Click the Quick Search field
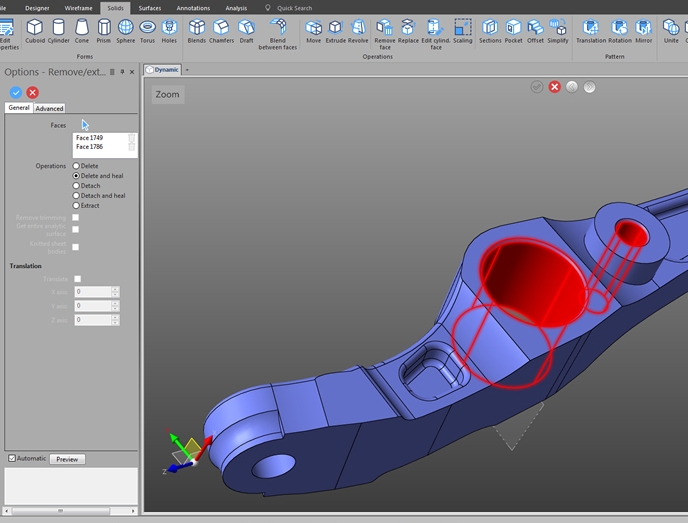 tap(294, 8)
